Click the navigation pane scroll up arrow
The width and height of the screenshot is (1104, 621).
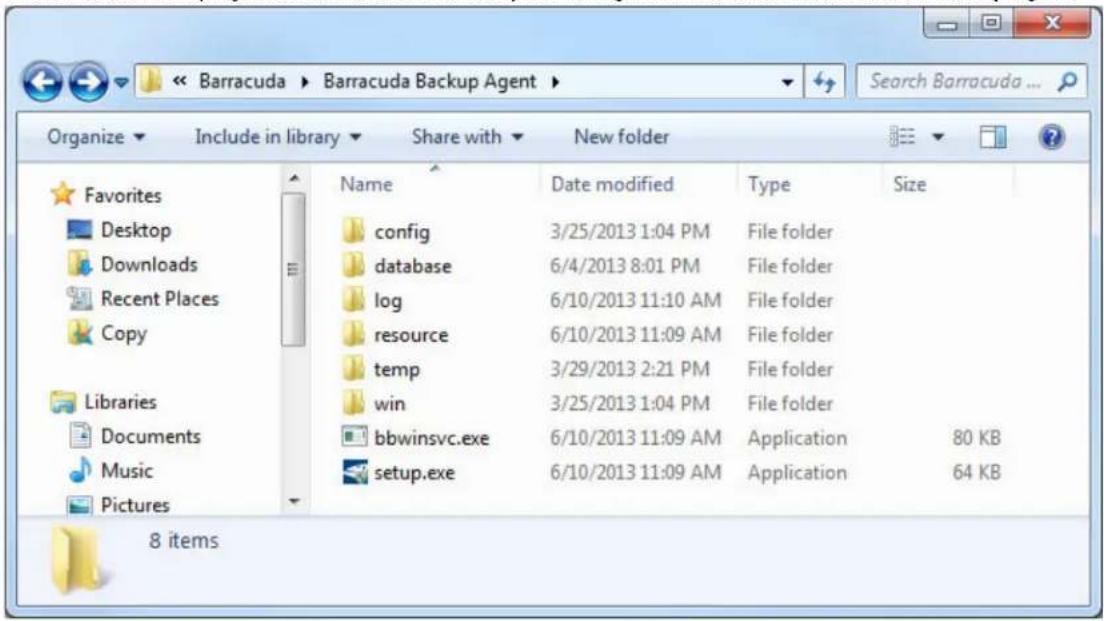pyautogui.click(x=294, y=179)
